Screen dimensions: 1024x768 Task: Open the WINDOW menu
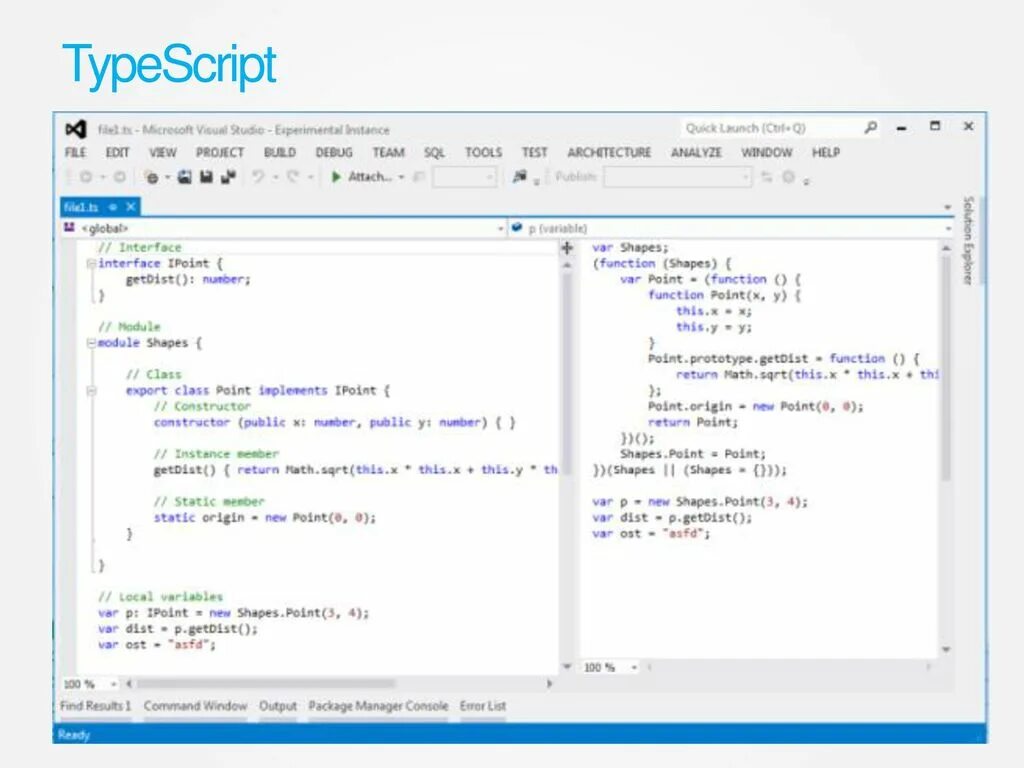(766, 153)
